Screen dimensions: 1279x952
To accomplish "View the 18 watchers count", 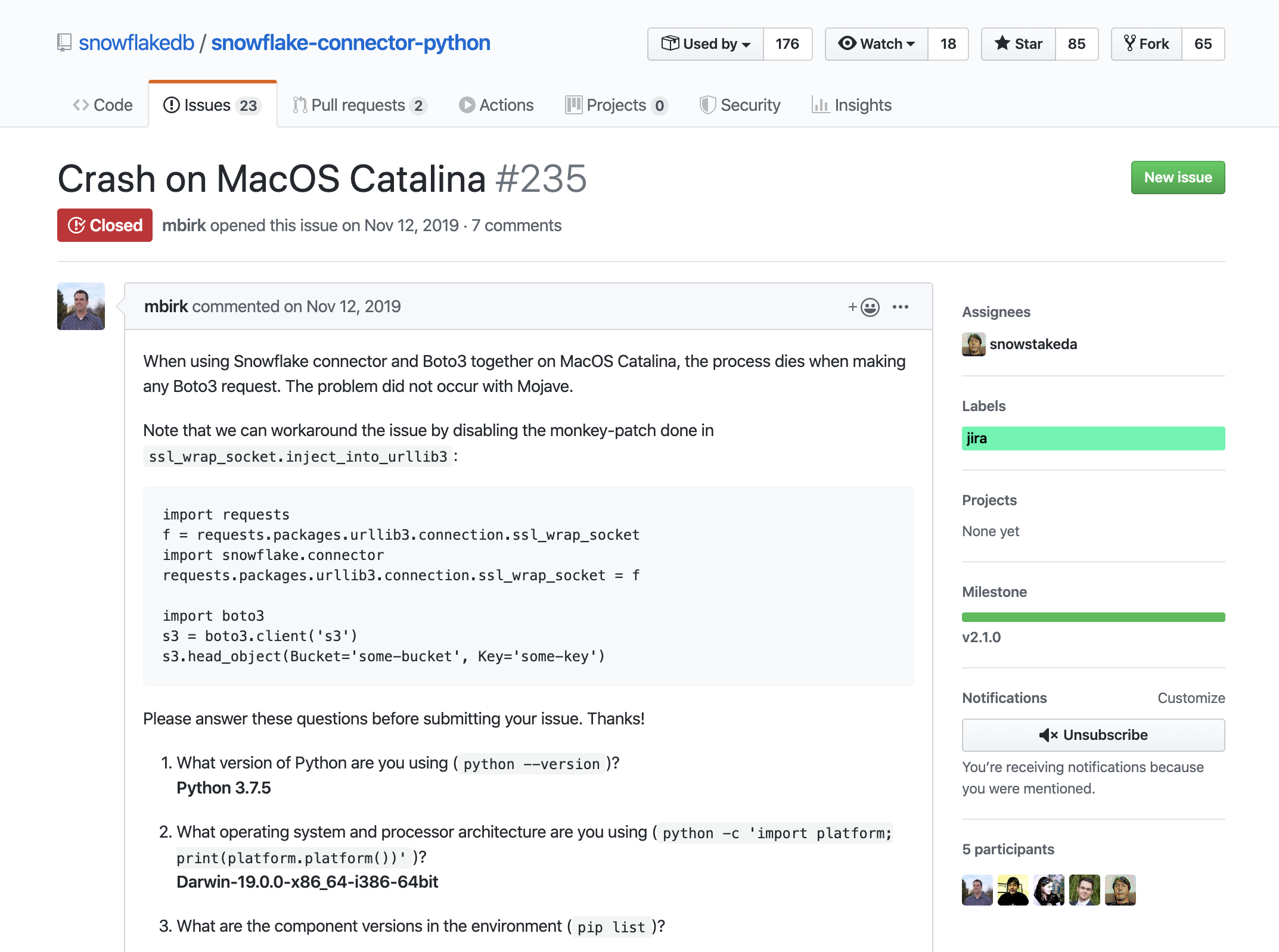I will point(948,44).
